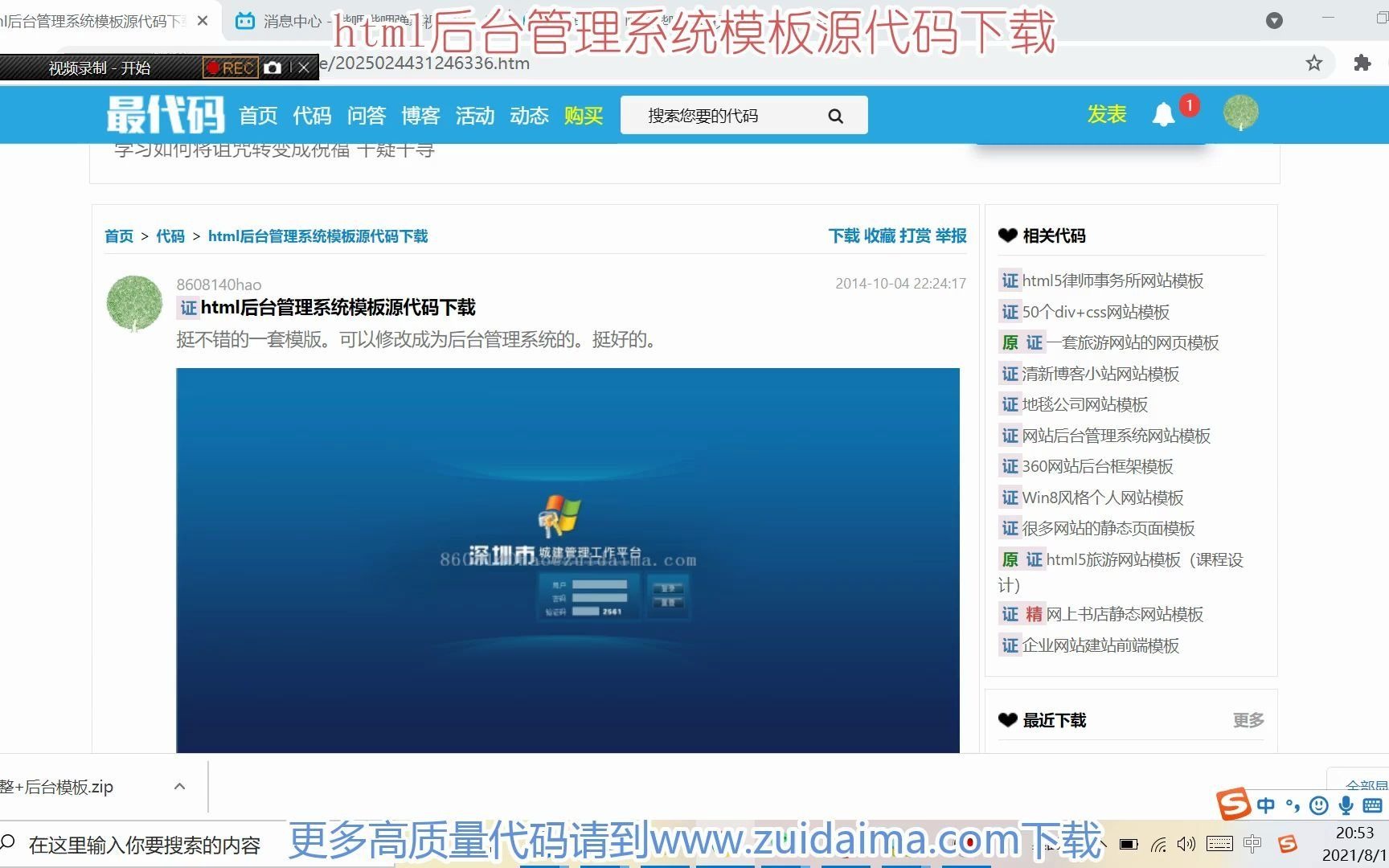Toggle Sogou Chinese/English mode 中

click(1266, 805)
